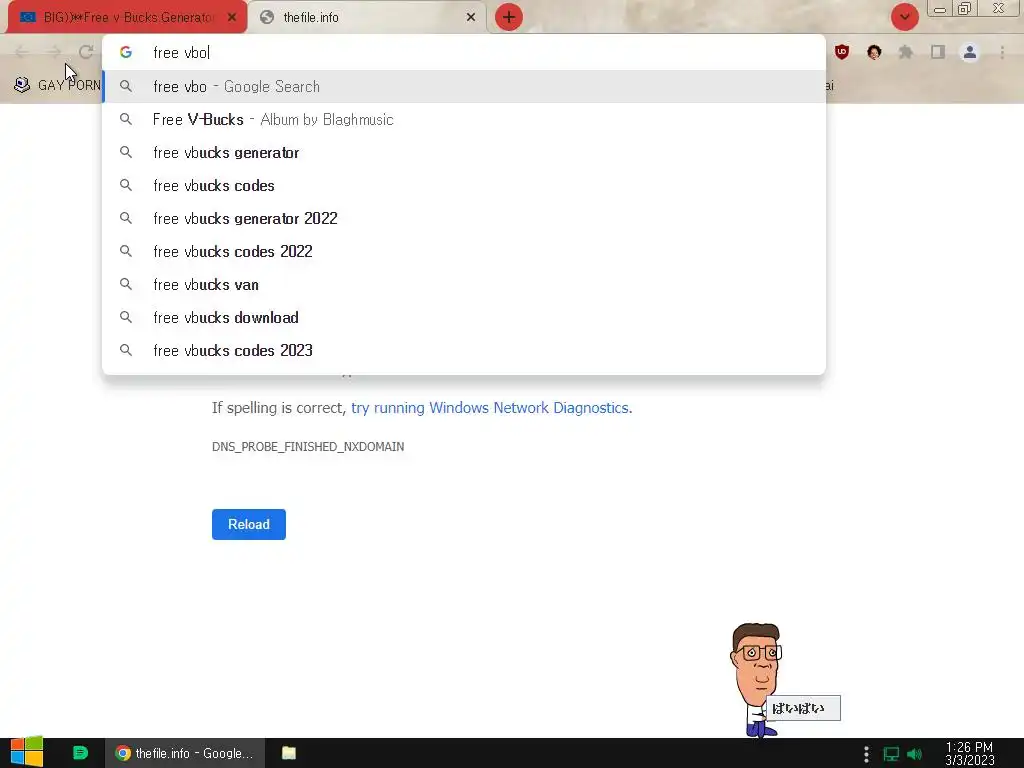The height and width of the screenshot is (768, 1024).
Task: Select 'free vbo - Google Search' suggestion
Action: point(464,86)
